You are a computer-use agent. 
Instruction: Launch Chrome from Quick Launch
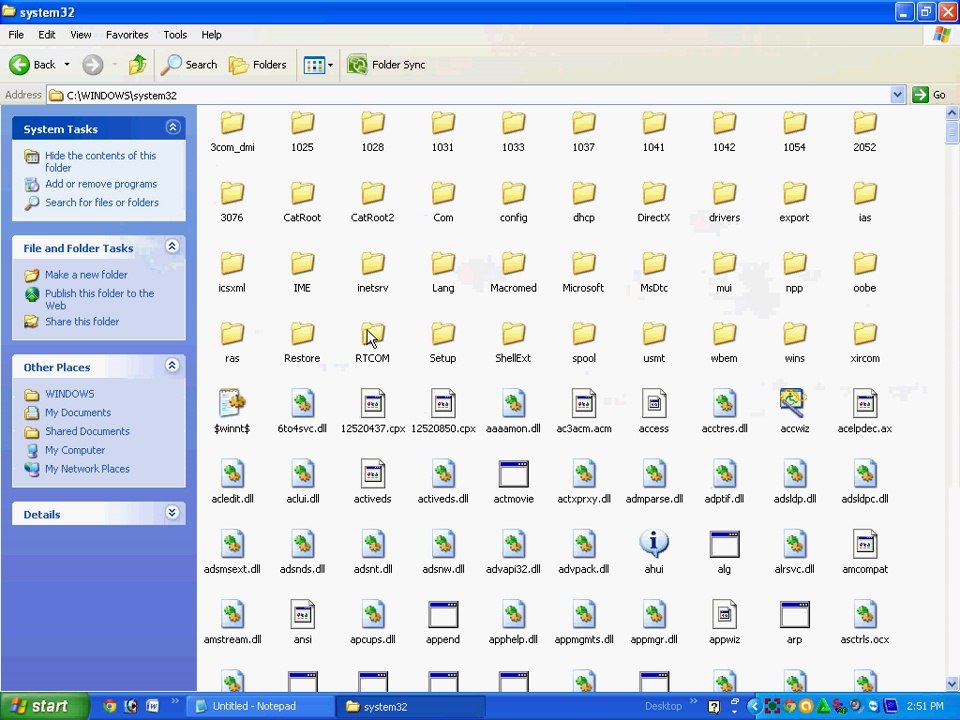pyautogui.click(x=109, y=706)
